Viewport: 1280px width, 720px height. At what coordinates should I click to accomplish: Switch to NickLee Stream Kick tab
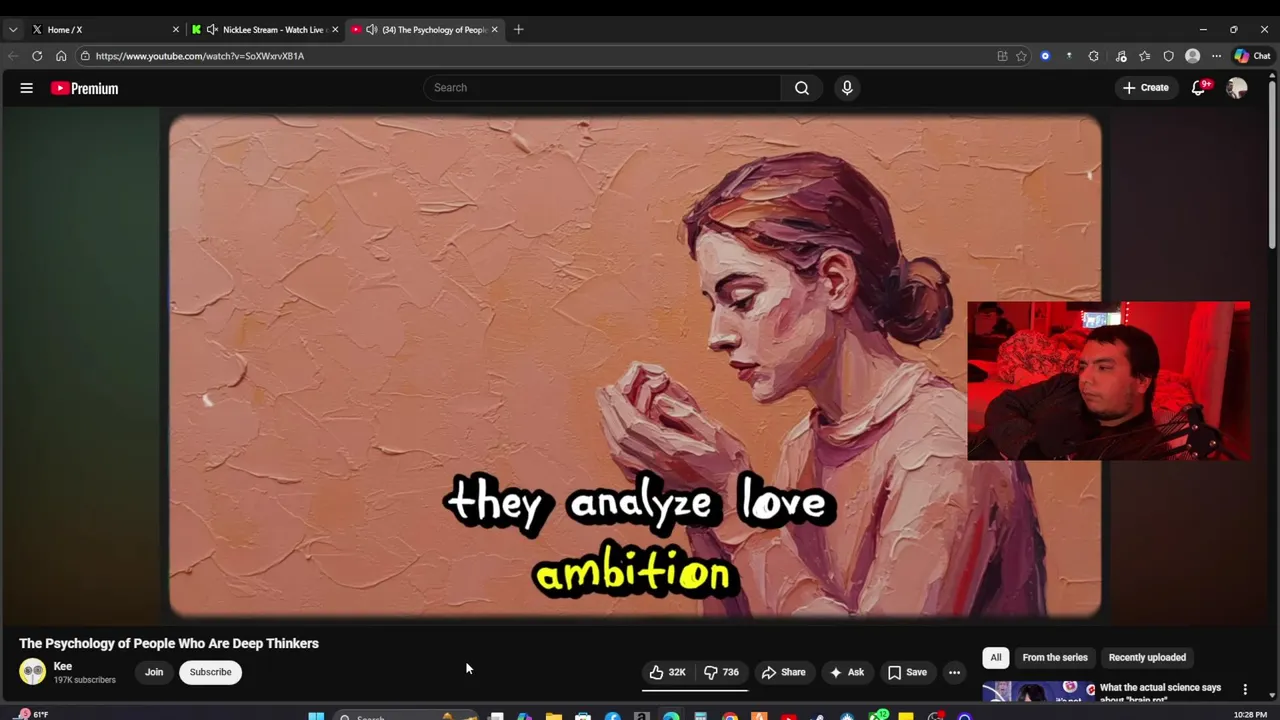264,29
